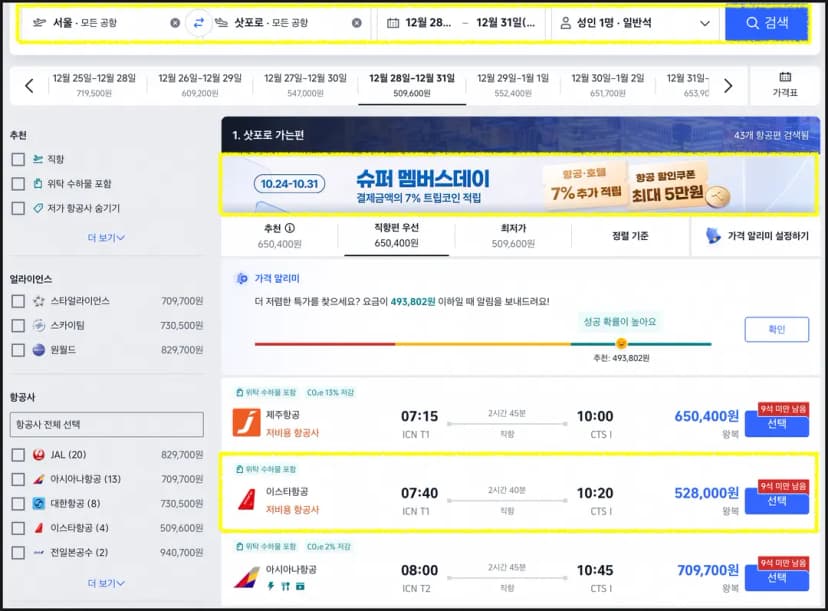Select 12월 29일-1월 1일 date tab
828x611 pixels.
point(513,85)
